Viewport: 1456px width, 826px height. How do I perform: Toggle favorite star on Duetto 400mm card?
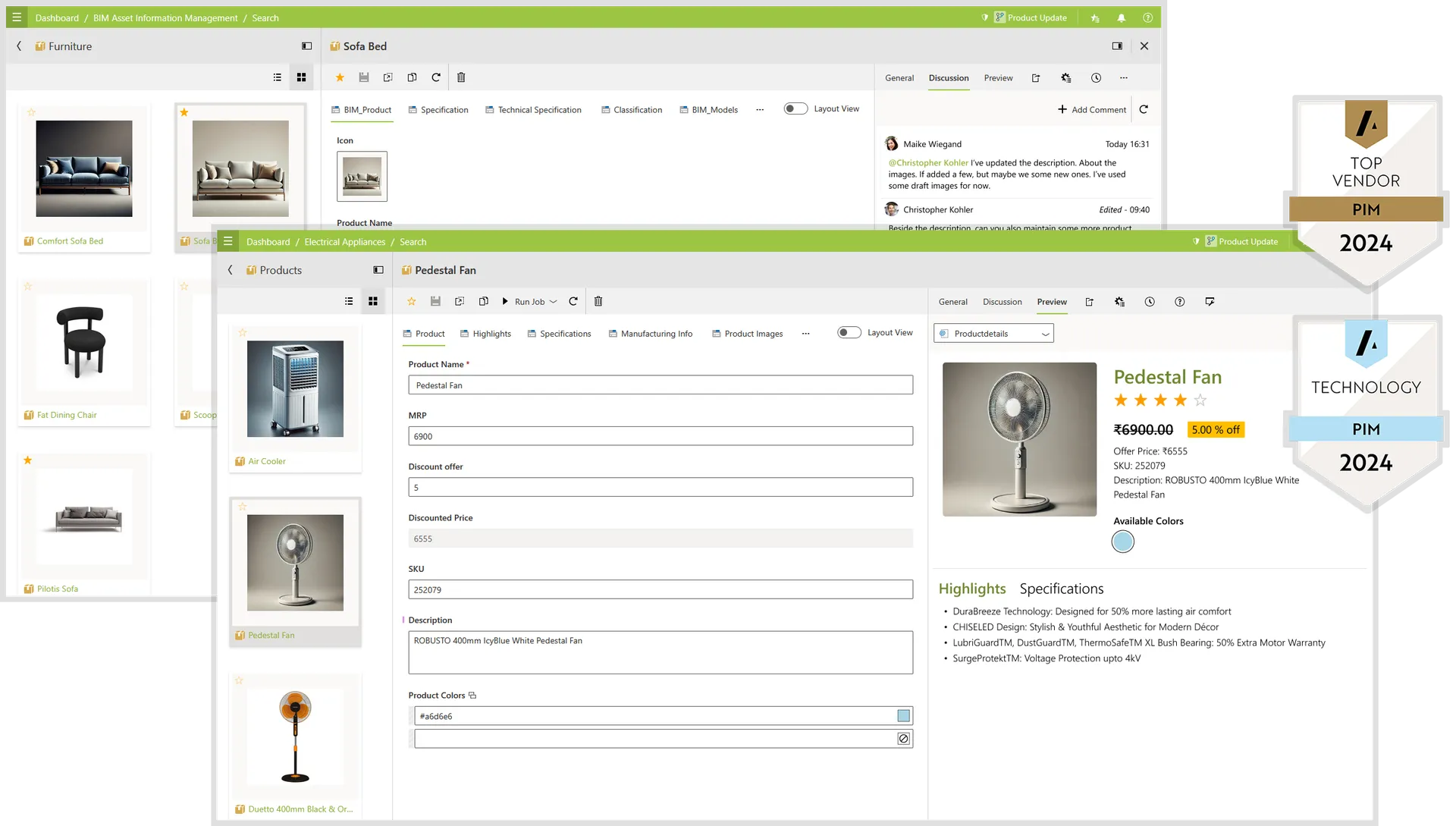click(x=239, y=681)
